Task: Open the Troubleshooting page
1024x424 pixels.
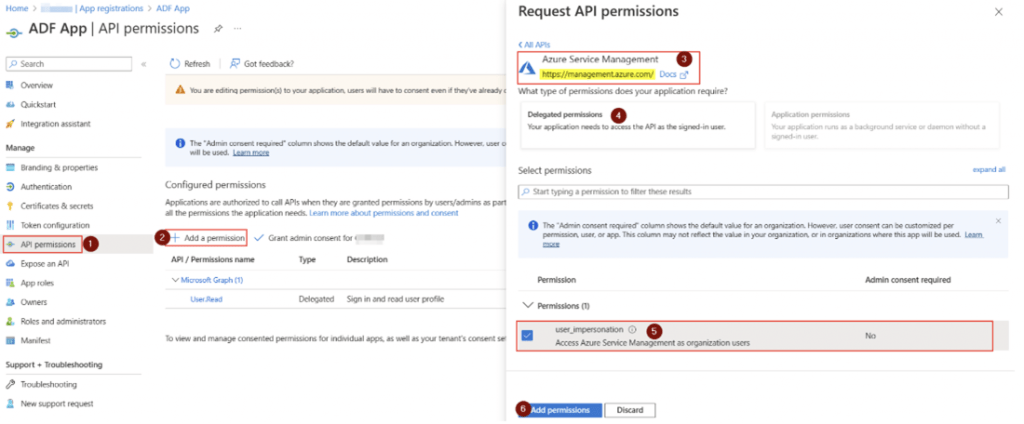Action: pos(48,385)
